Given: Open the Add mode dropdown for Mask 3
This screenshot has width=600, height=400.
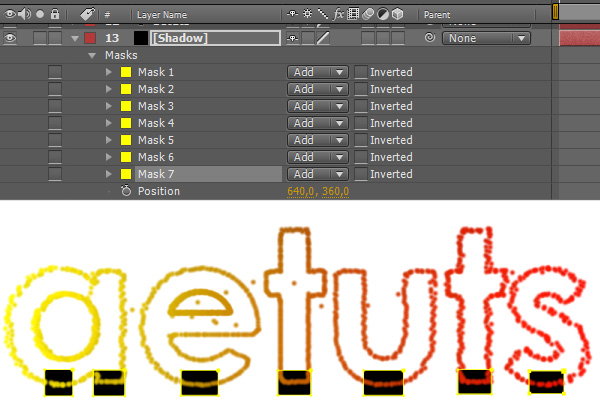Looking at the screenshot, I should 318,106.
